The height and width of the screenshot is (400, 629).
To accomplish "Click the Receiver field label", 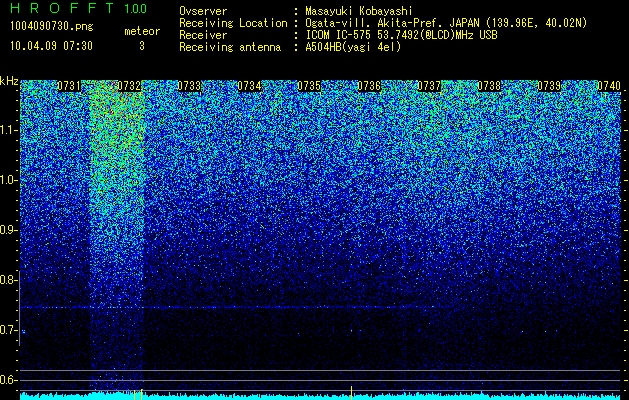I will pyautogui.click(x=203, y=35).
